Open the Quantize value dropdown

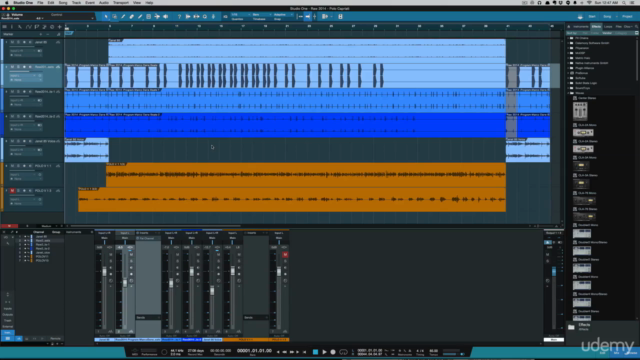[x=240, y=15]
